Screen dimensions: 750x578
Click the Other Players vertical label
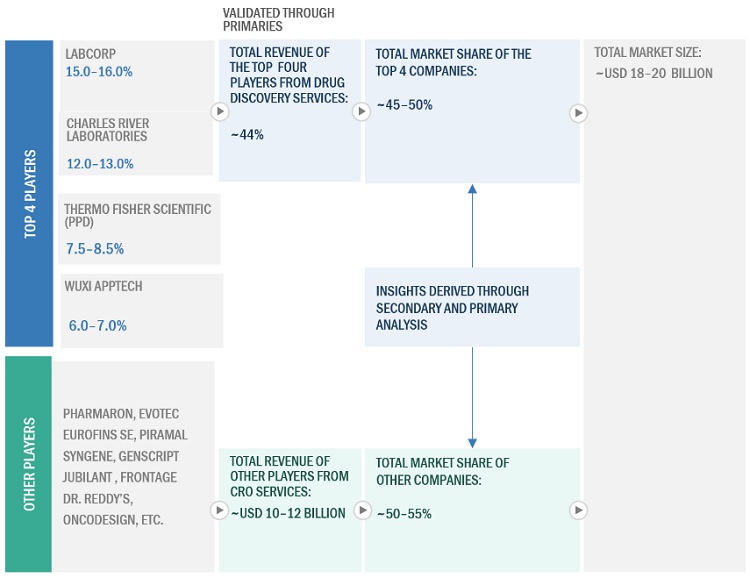[x=29, y=464]
